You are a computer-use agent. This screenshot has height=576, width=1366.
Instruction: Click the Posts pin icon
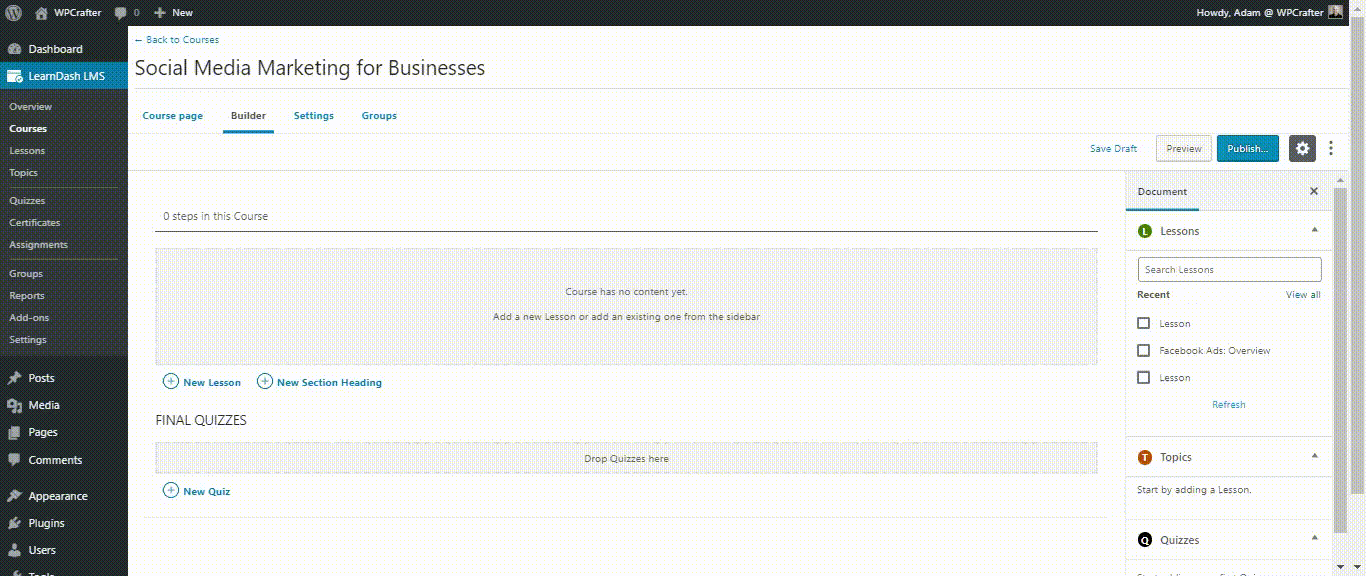click(x=14, y=378)
